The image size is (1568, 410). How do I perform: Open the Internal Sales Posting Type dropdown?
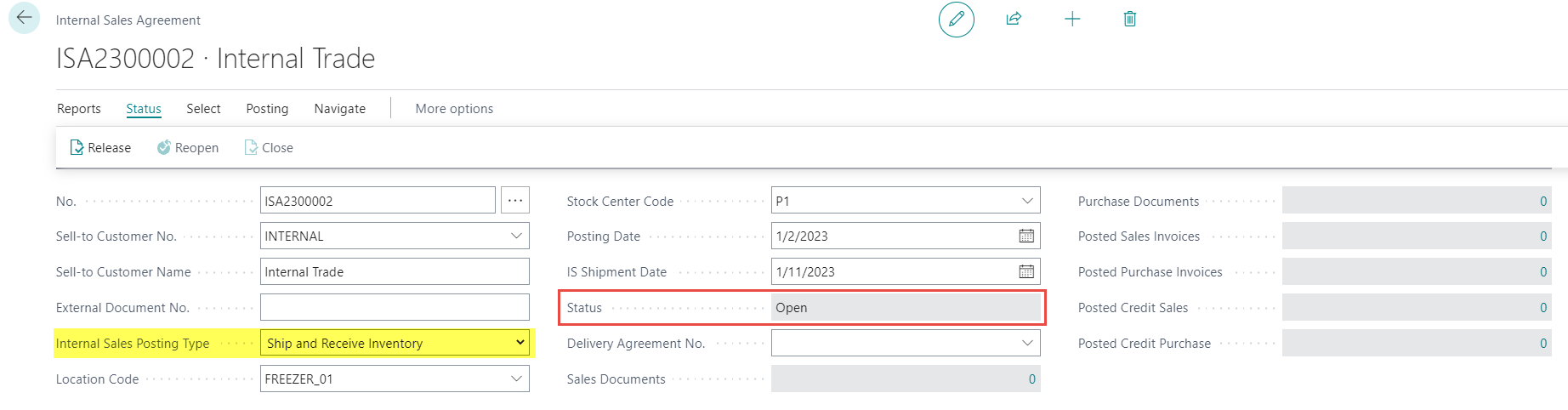520,343
